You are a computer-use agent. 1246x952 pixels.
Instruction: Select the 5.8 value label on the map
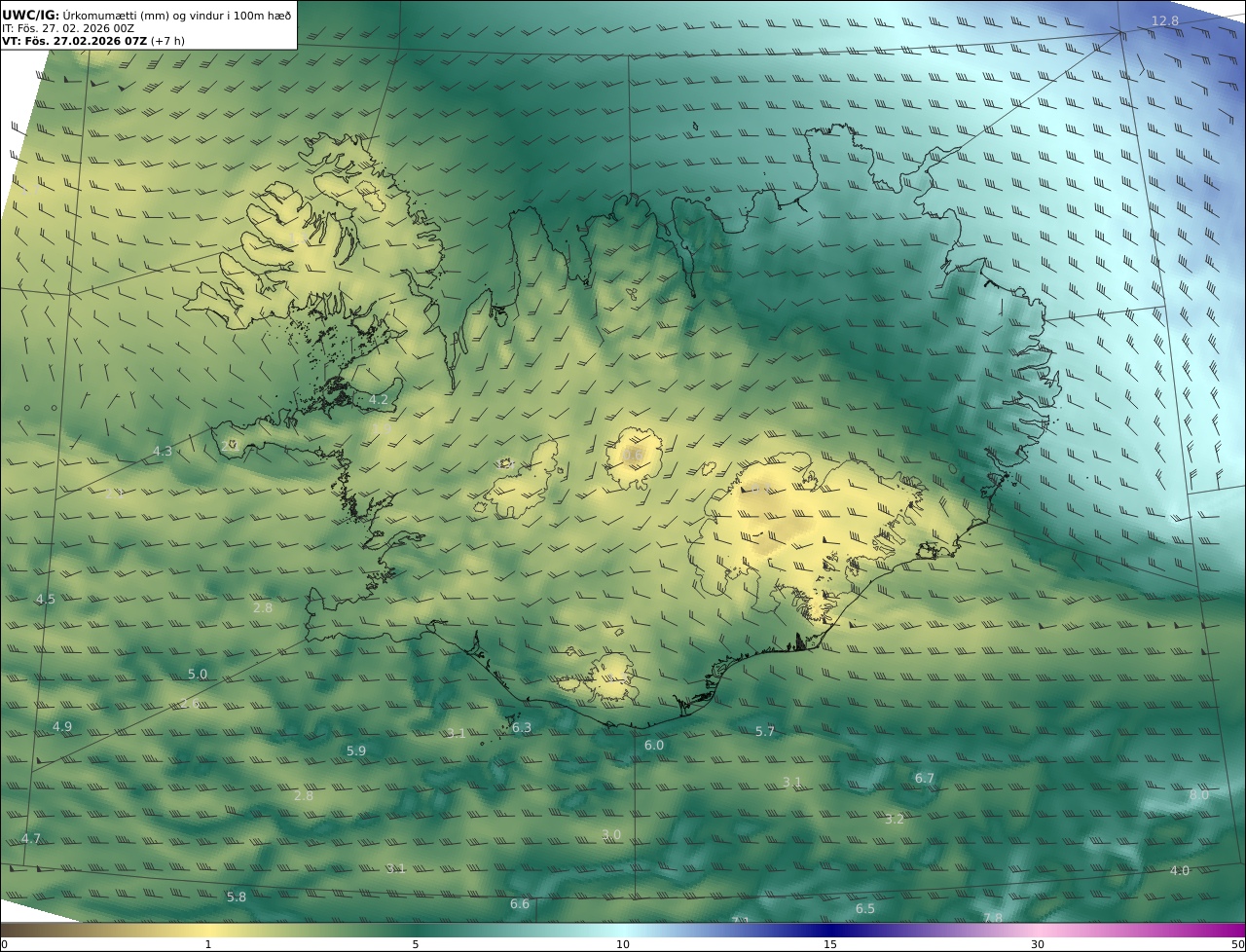[x=237, y=897]
